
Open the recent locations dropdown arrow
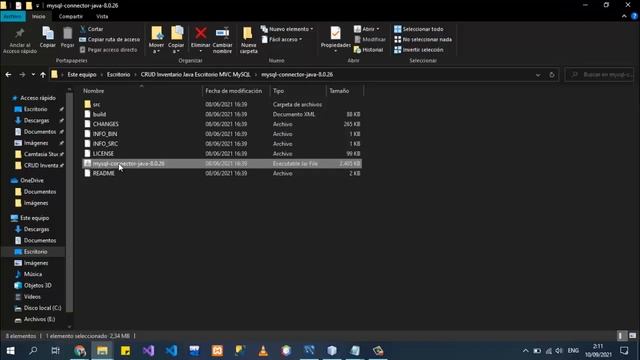(33, 75)
